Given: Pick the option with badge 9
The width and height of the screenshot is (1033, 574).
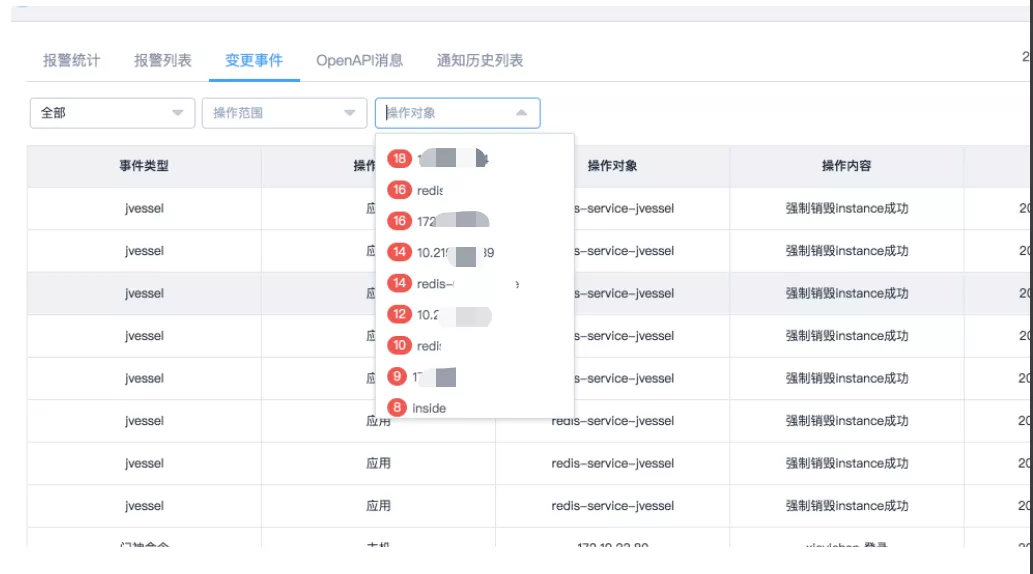Looking at the screenshot, I should coord(474,377).
